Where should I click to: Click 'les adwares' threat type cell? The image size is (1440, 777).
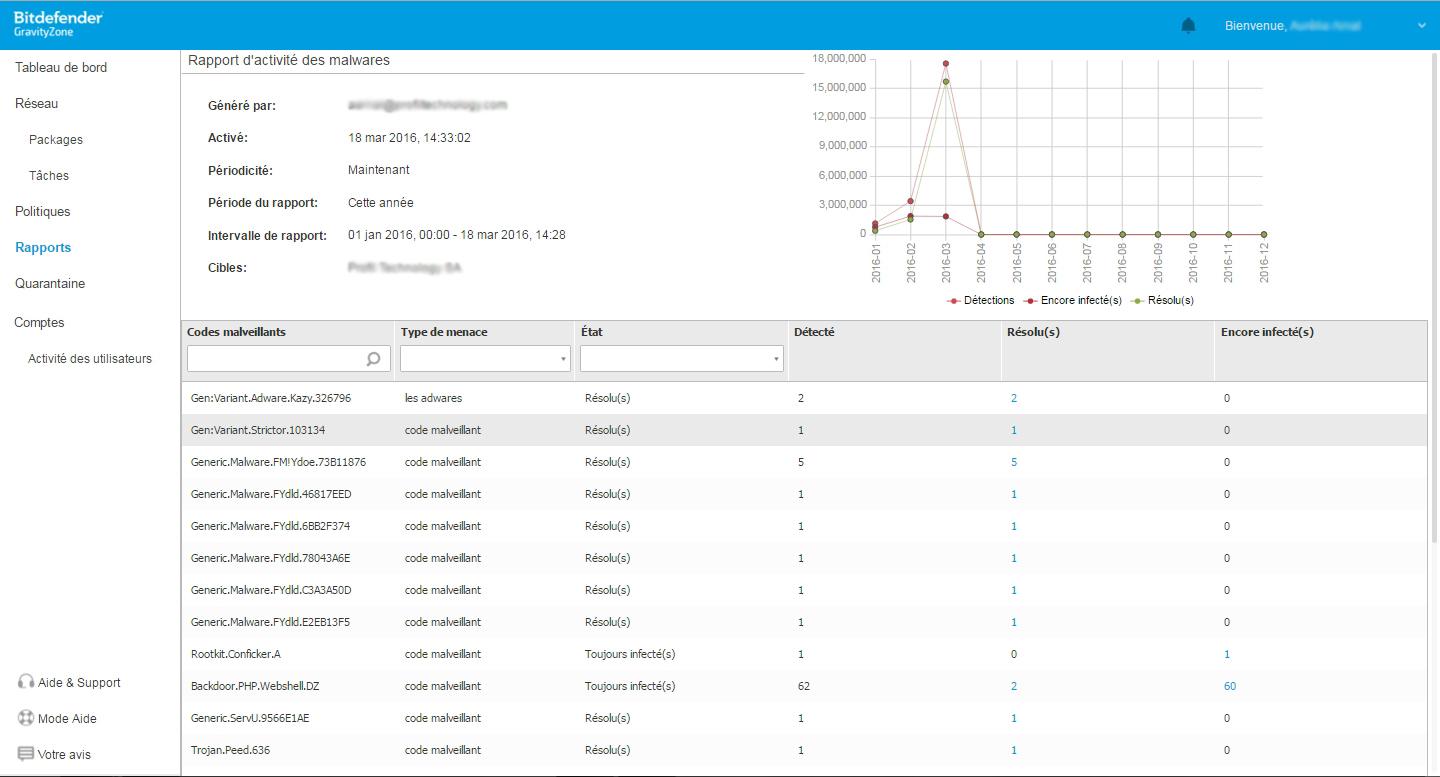coord(433,398)
